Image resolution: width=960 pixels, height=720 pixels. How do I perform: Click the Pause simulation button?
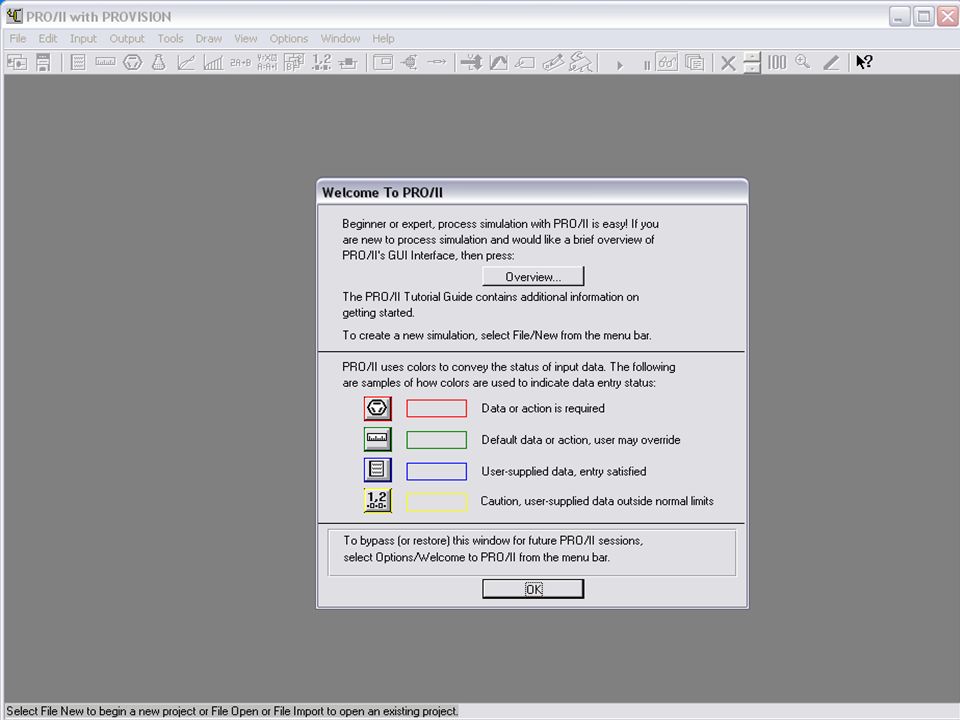(x=647, y=65)
